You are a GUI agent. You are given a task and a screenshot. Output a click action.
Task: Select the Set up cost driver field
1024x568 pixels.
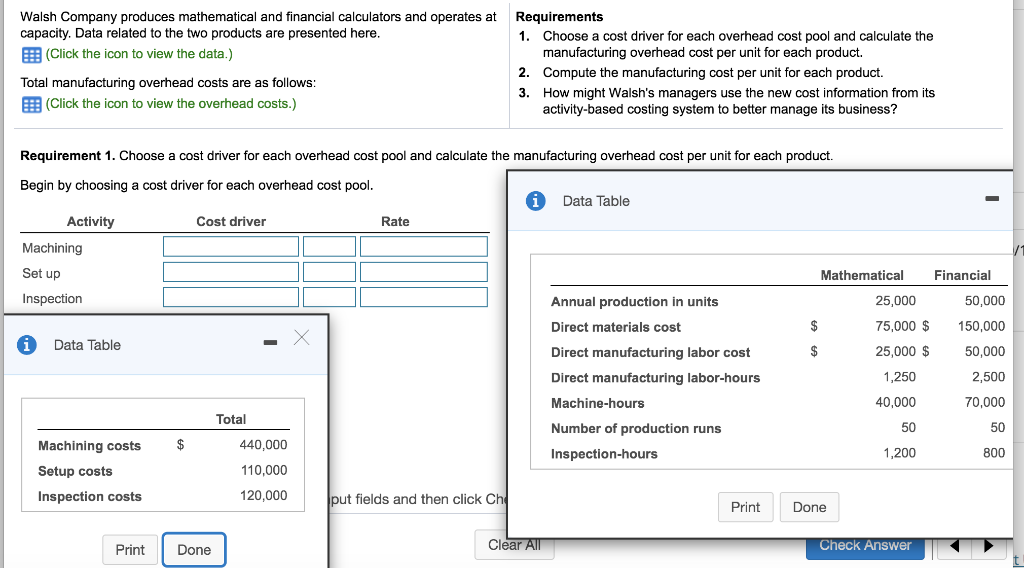pyautogui.click(x=231, y=272)
